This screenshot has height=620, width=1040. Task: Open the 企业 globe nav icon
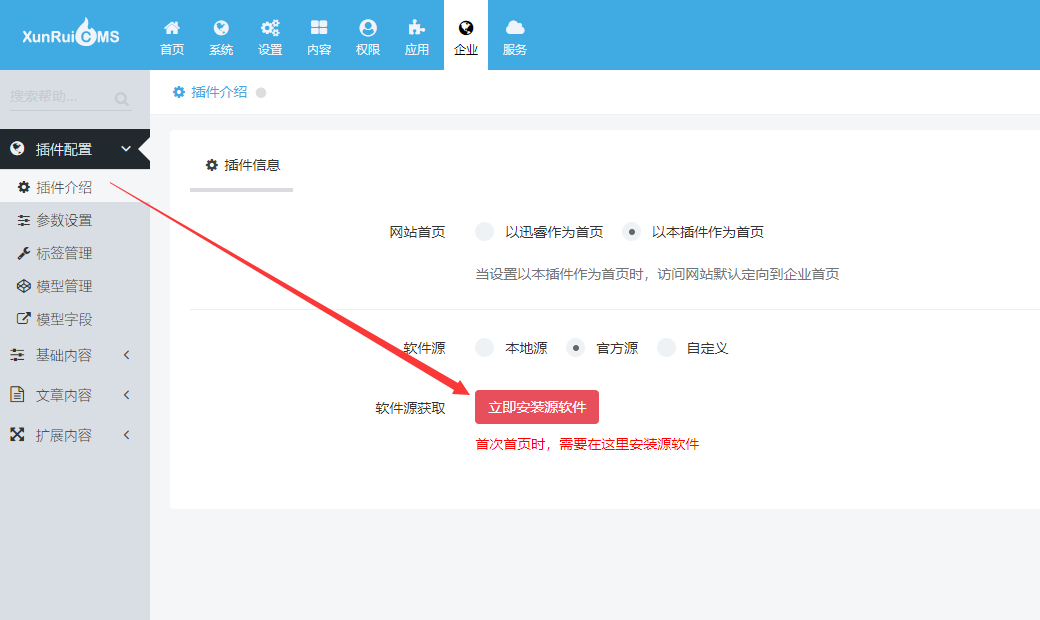click(466, 28)
